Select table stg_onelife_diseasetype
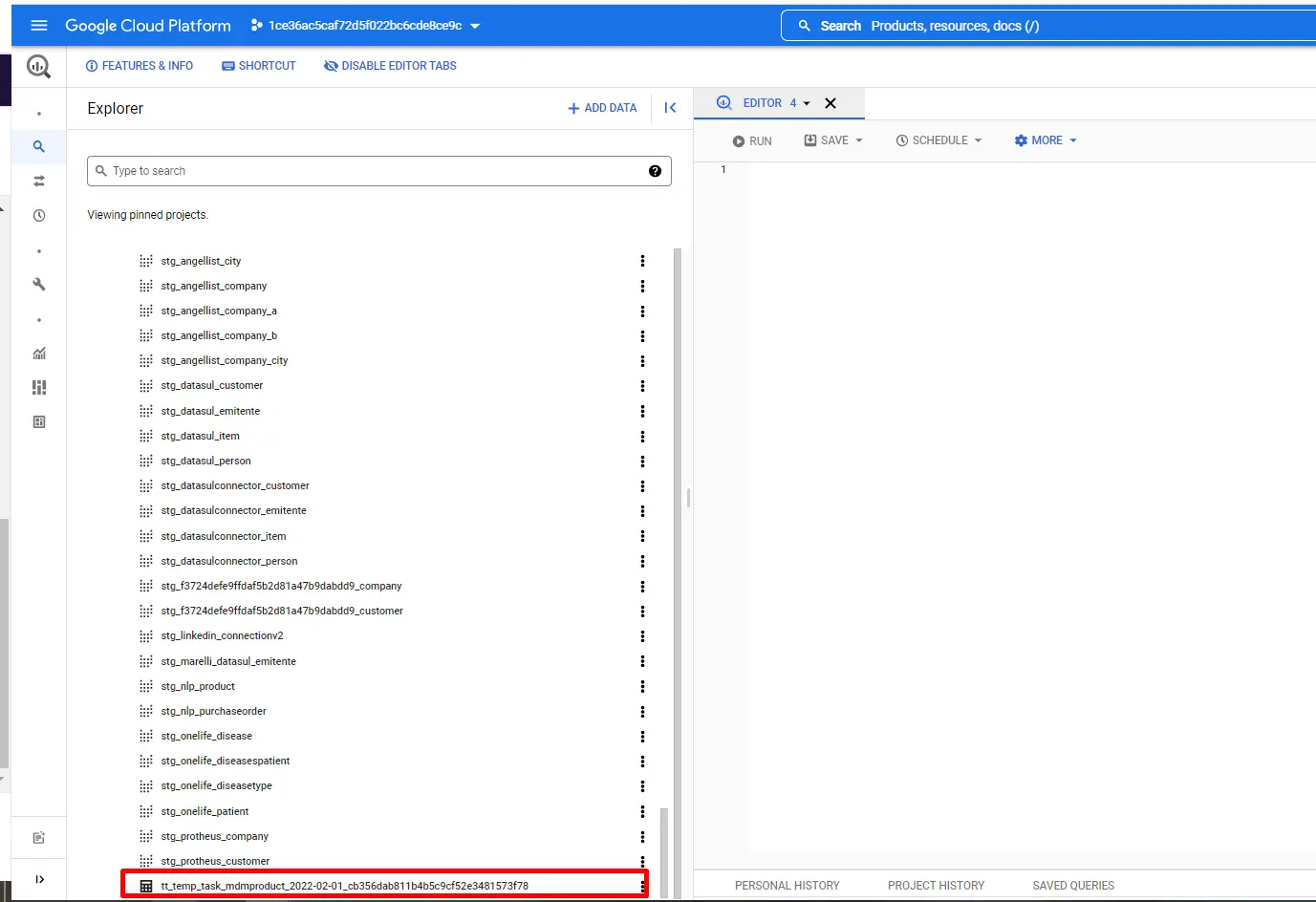The height and width of the screenshot is (902, 1316). (x=217, y=785)
